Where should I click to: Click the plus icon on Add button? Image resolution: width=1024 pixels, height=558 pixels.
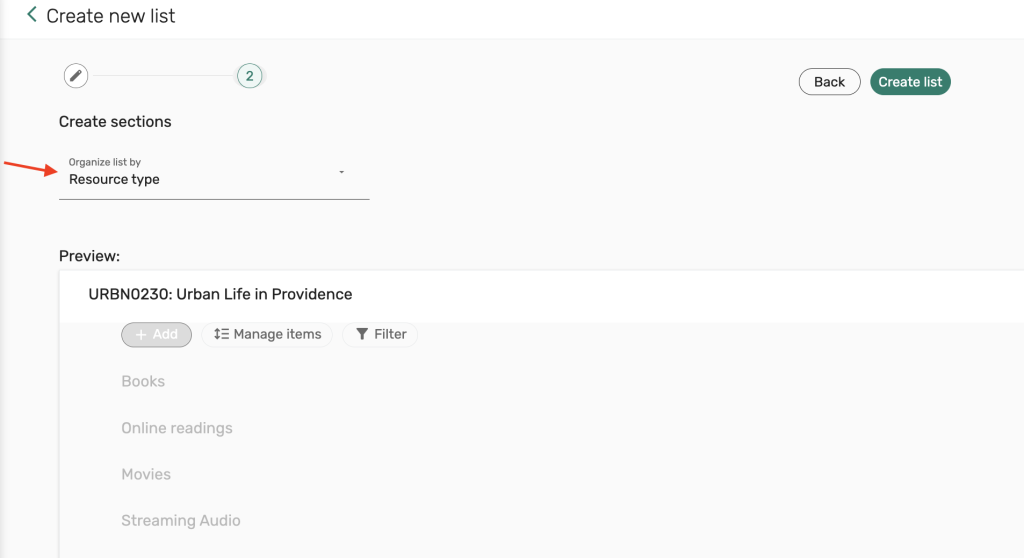point(141,335)
